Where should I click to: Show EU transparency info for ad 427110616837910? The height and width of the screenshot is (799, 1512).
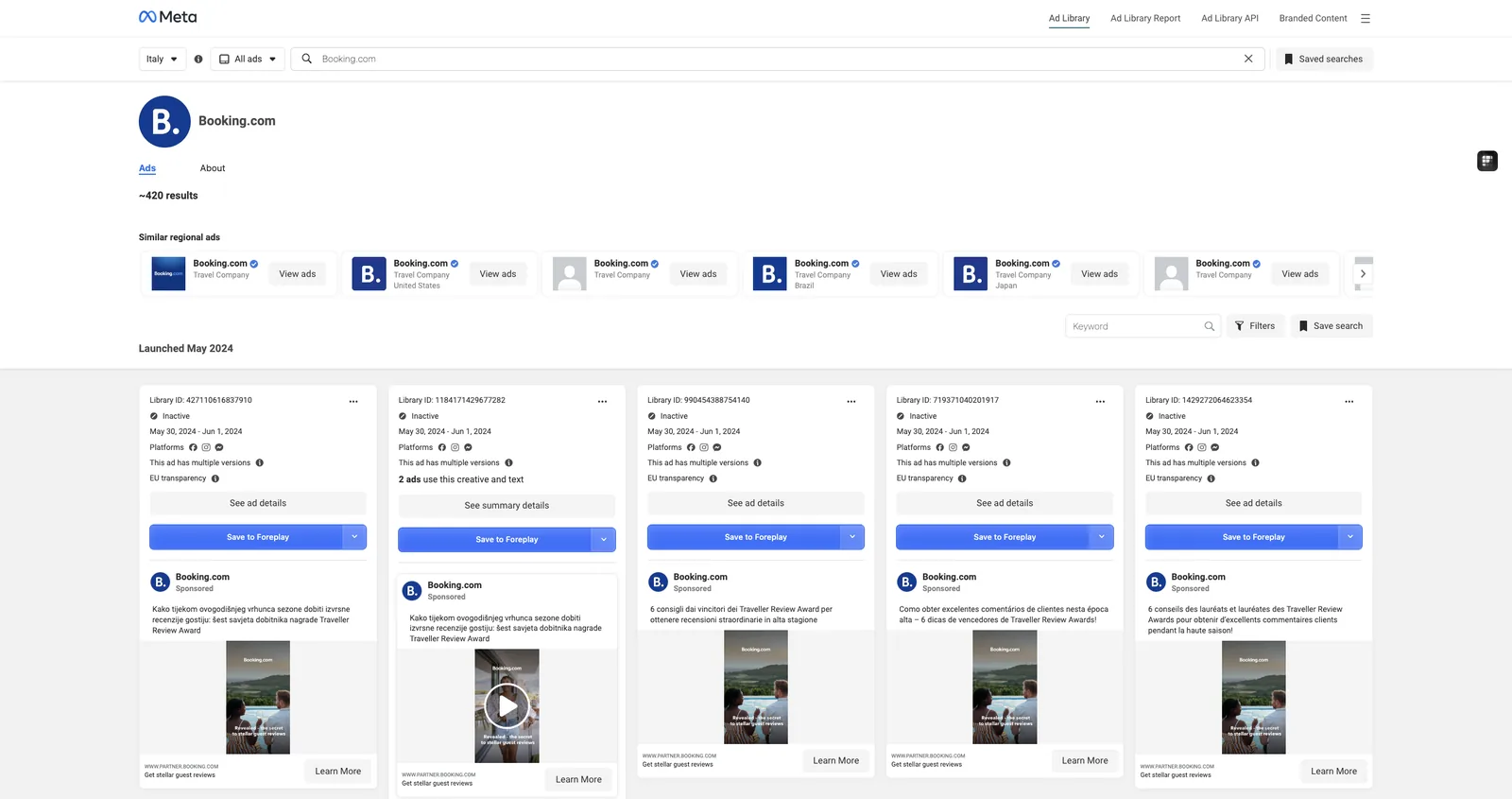pyautogui.click(x=215, y=478)
